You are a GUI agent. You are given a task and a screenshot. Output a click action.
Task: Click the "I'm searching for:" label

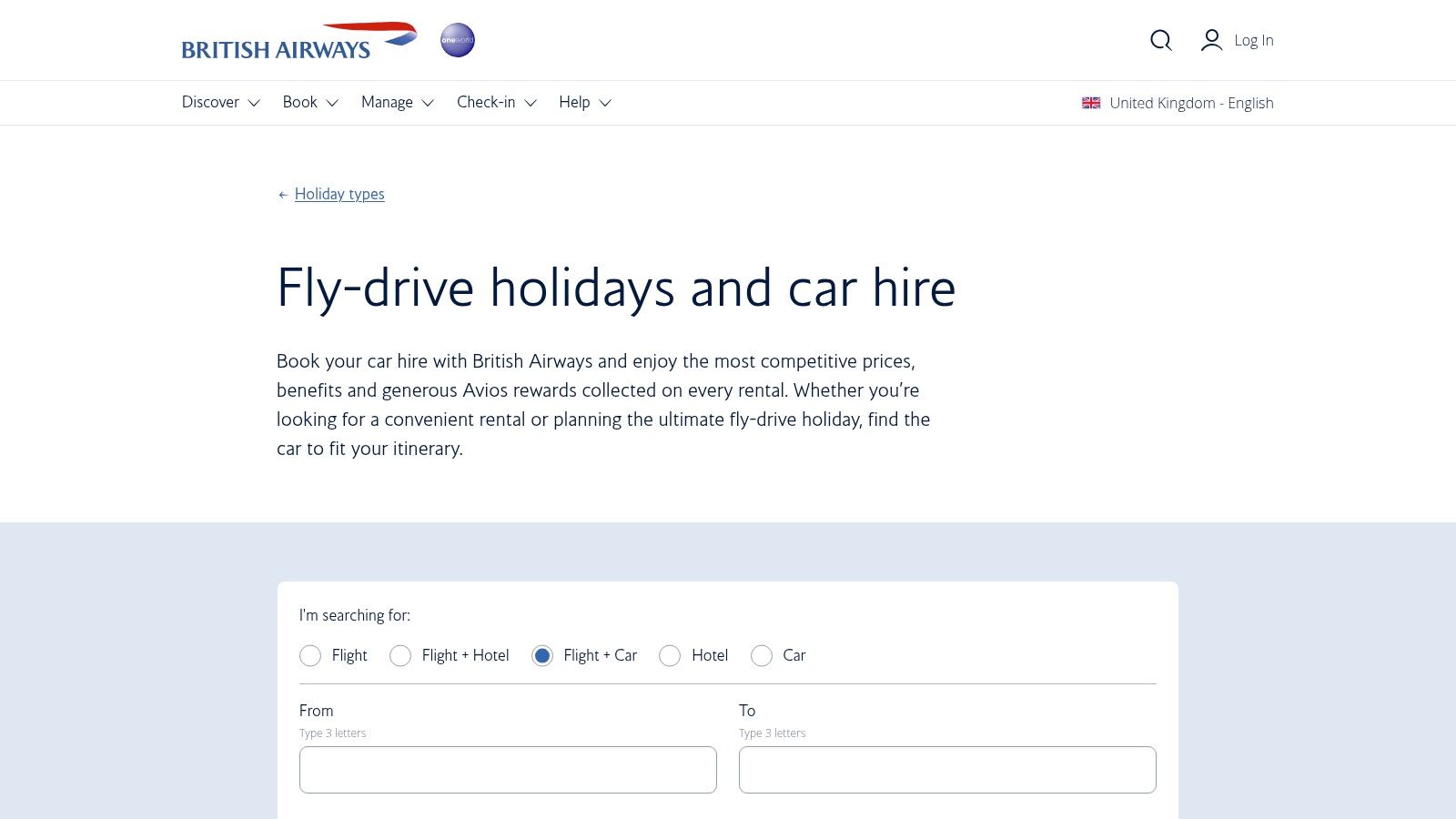355,615
